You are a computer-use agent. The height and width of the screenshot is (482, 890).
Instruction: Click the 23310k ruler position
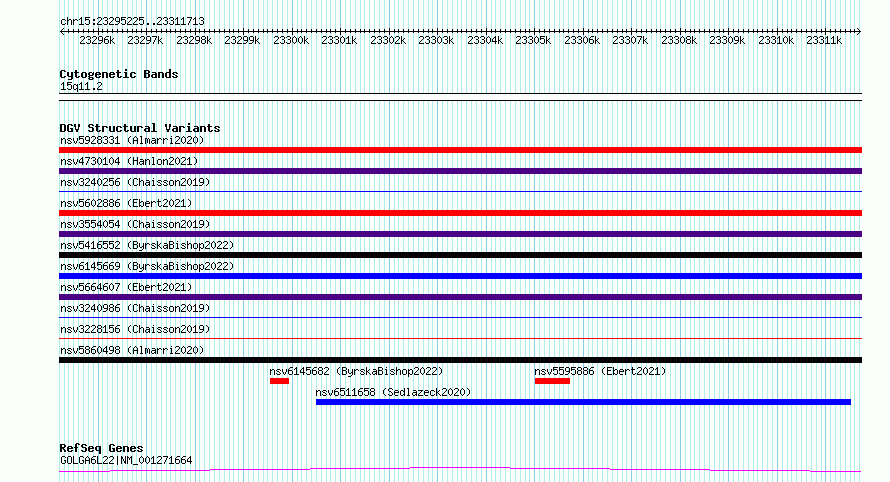776,40
